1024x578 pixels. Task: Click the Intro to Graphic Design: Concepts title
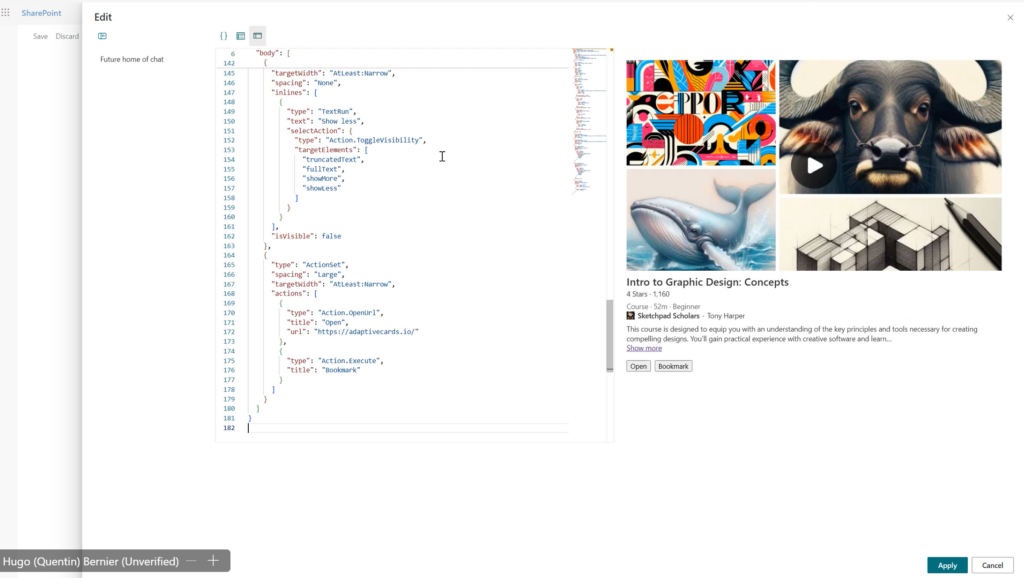pyautogui.click(x=707, y=282)
